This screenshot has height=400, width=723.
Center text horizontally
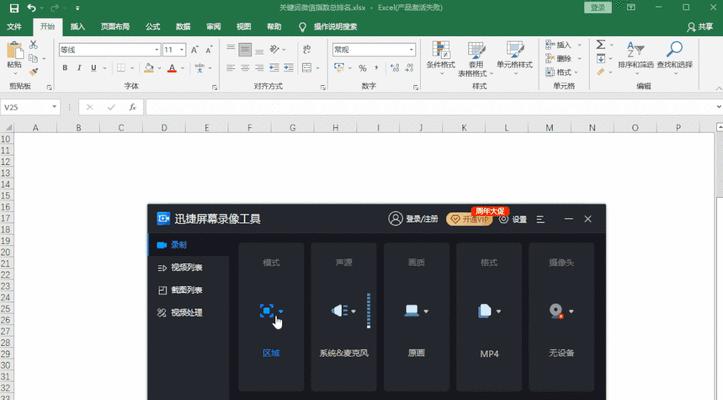tap(245, 68)
